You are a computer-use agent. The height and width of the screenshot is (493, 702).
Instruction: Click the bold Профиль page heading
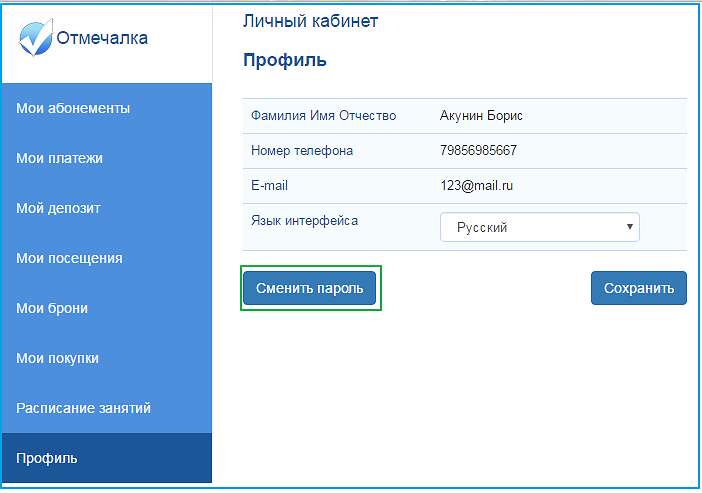tap(285, 60)
